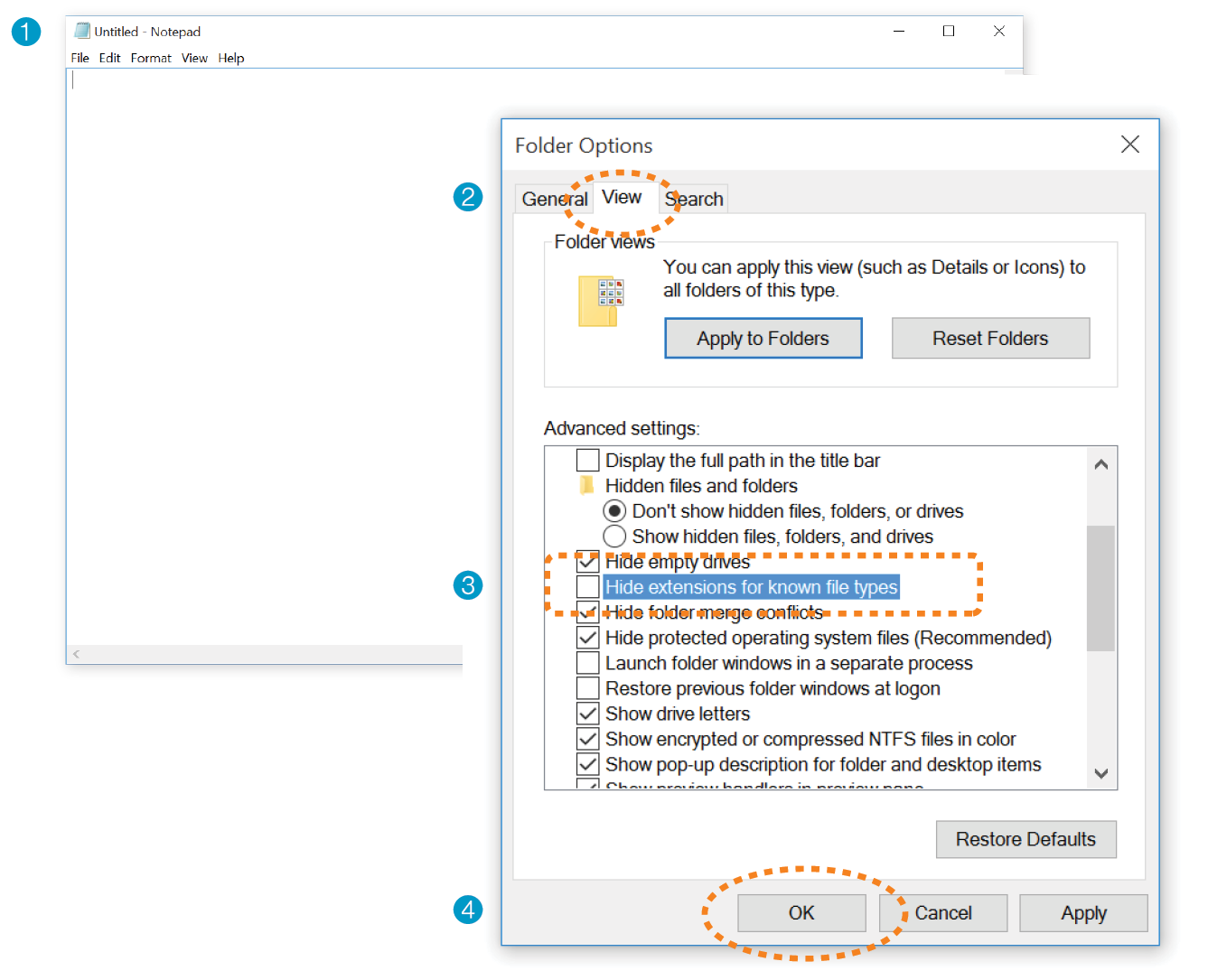Click the Advanced settings vertical scrollbar thumb
Viewport: 1208px width, 980px height.
[x=1100, y=588]
